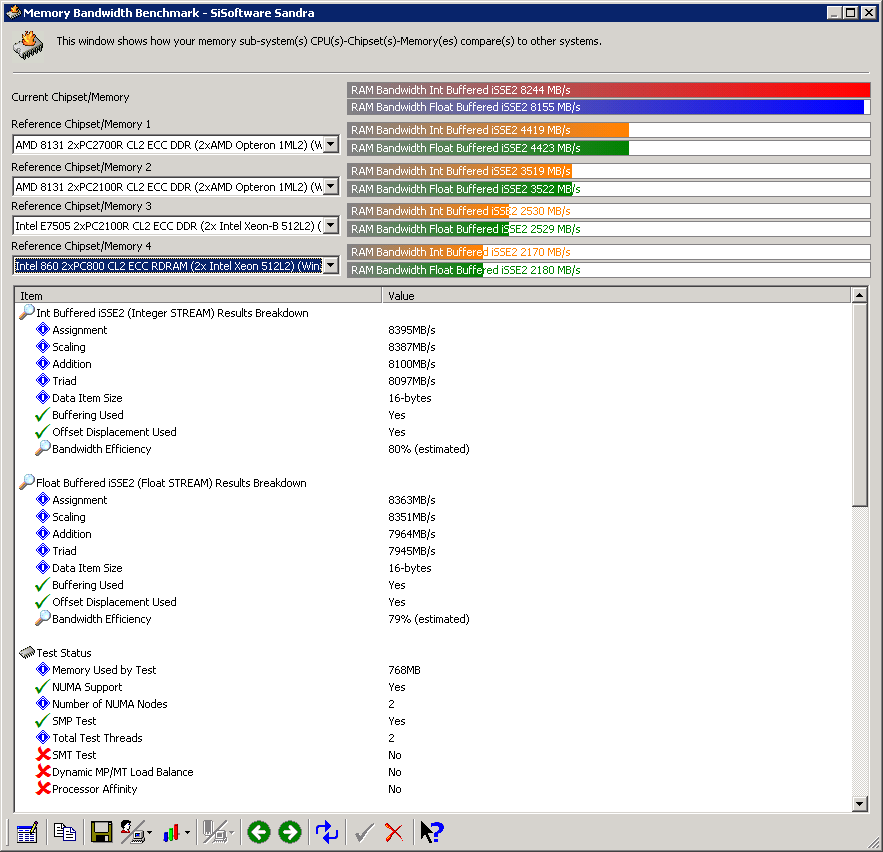
Task: Click the Triad value 8097MB/s
Action: [x=412, y=381]
